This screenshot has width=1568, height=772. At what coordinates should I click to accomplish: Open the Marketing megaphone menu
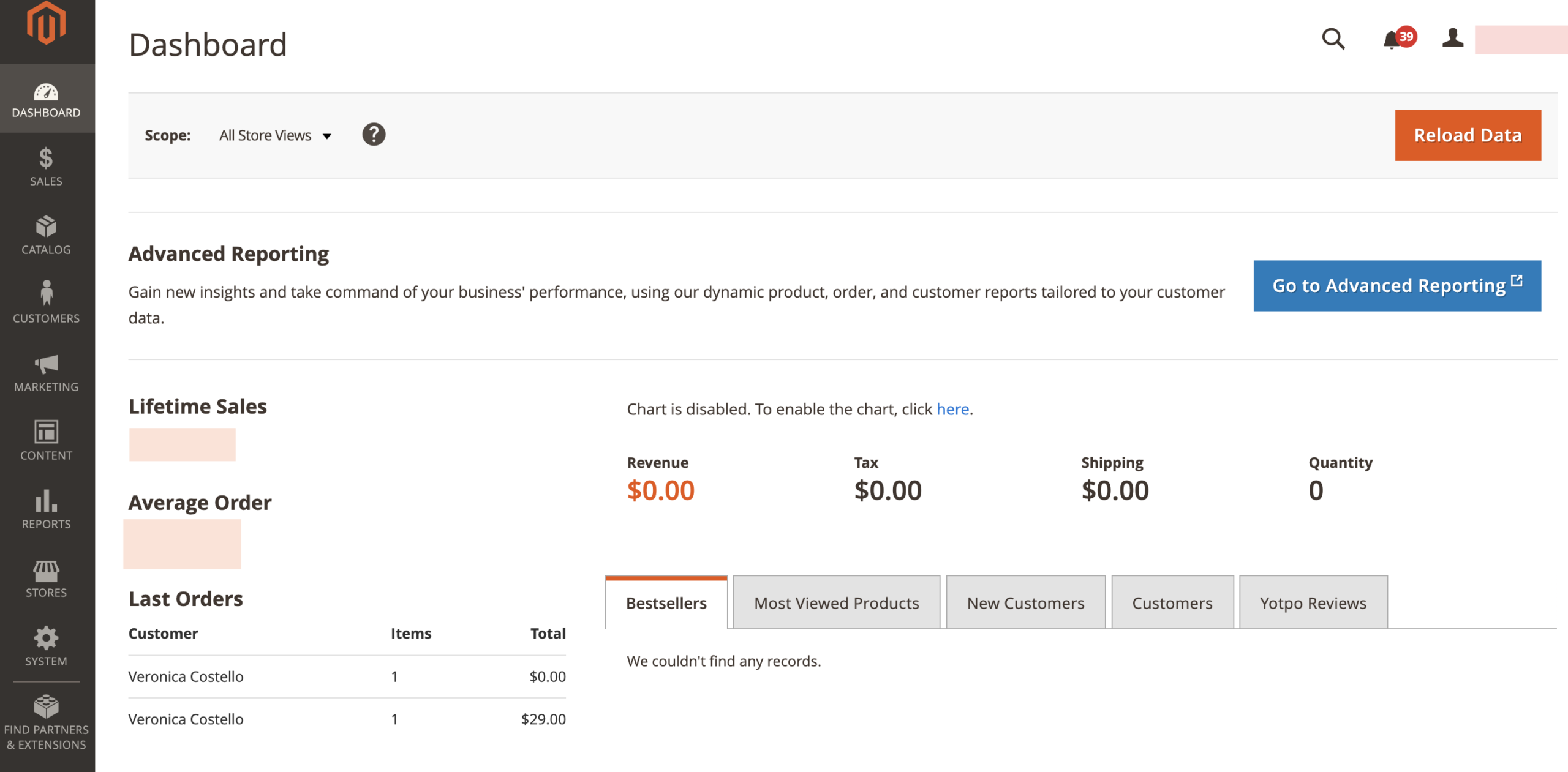(x=47, y=373)
